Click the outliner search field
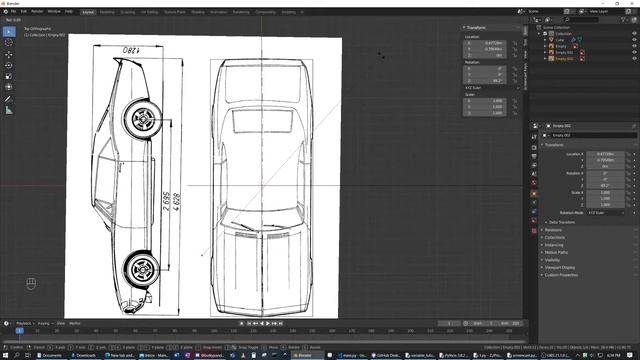Image resolution: width=640 pixels, height=360 pixels. [581, 20]
